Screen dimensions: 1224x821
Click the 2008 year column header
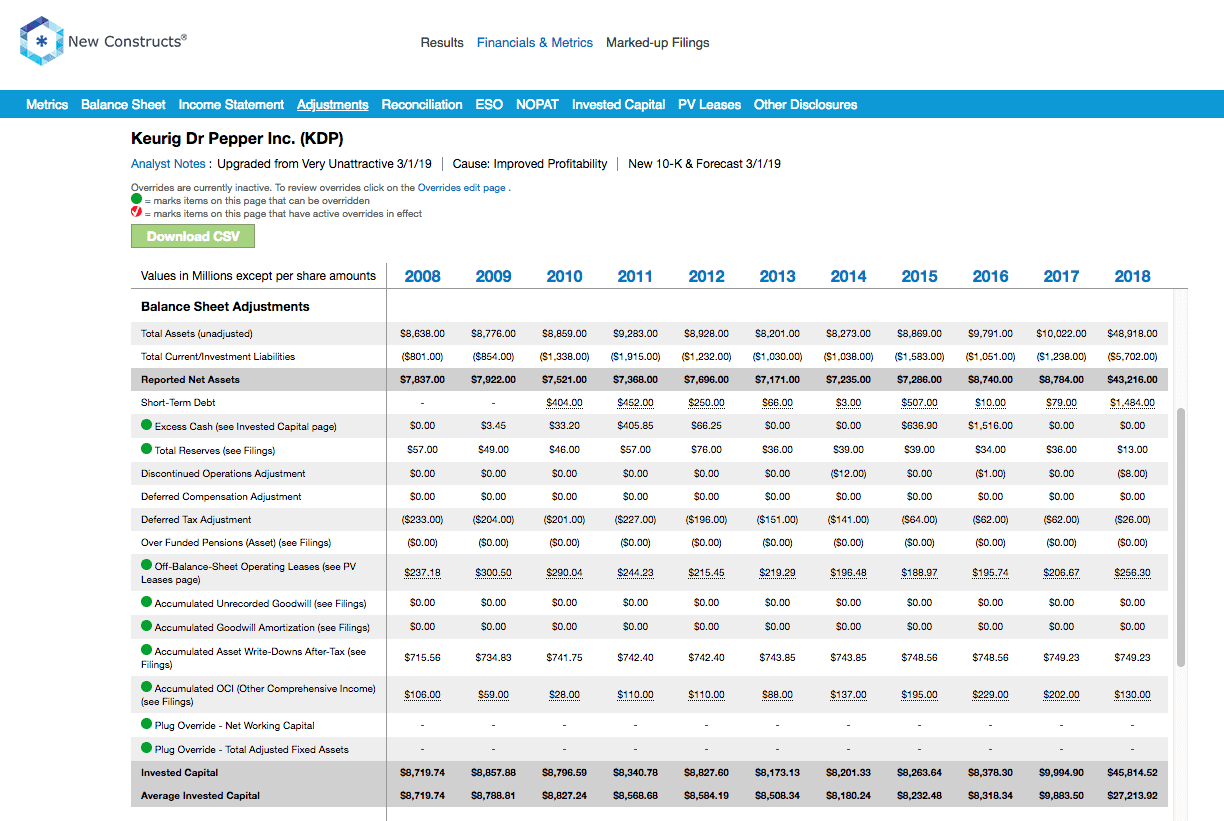pos(423,276)
